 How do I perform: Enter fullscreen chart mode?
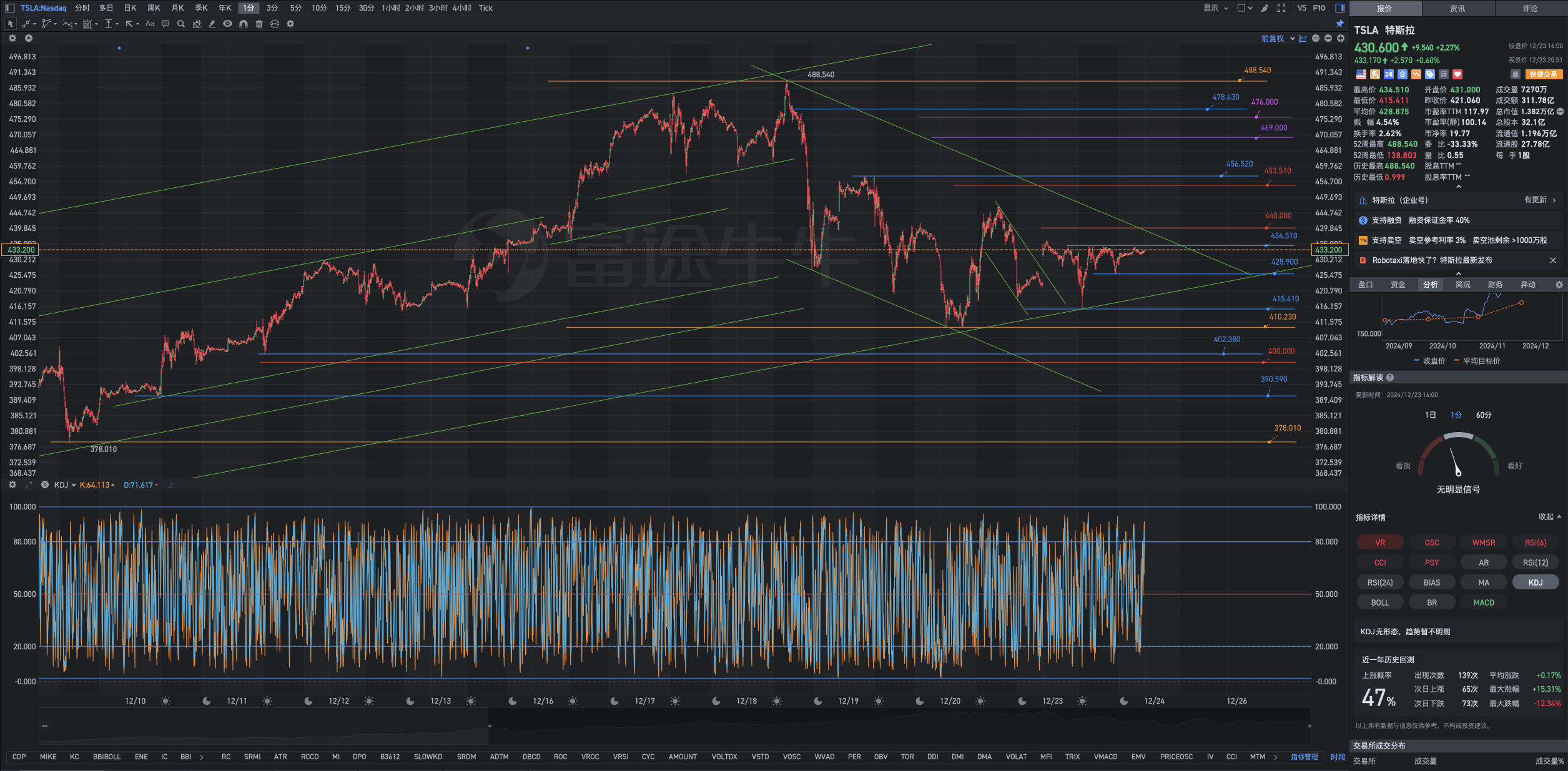point(1281,8)
